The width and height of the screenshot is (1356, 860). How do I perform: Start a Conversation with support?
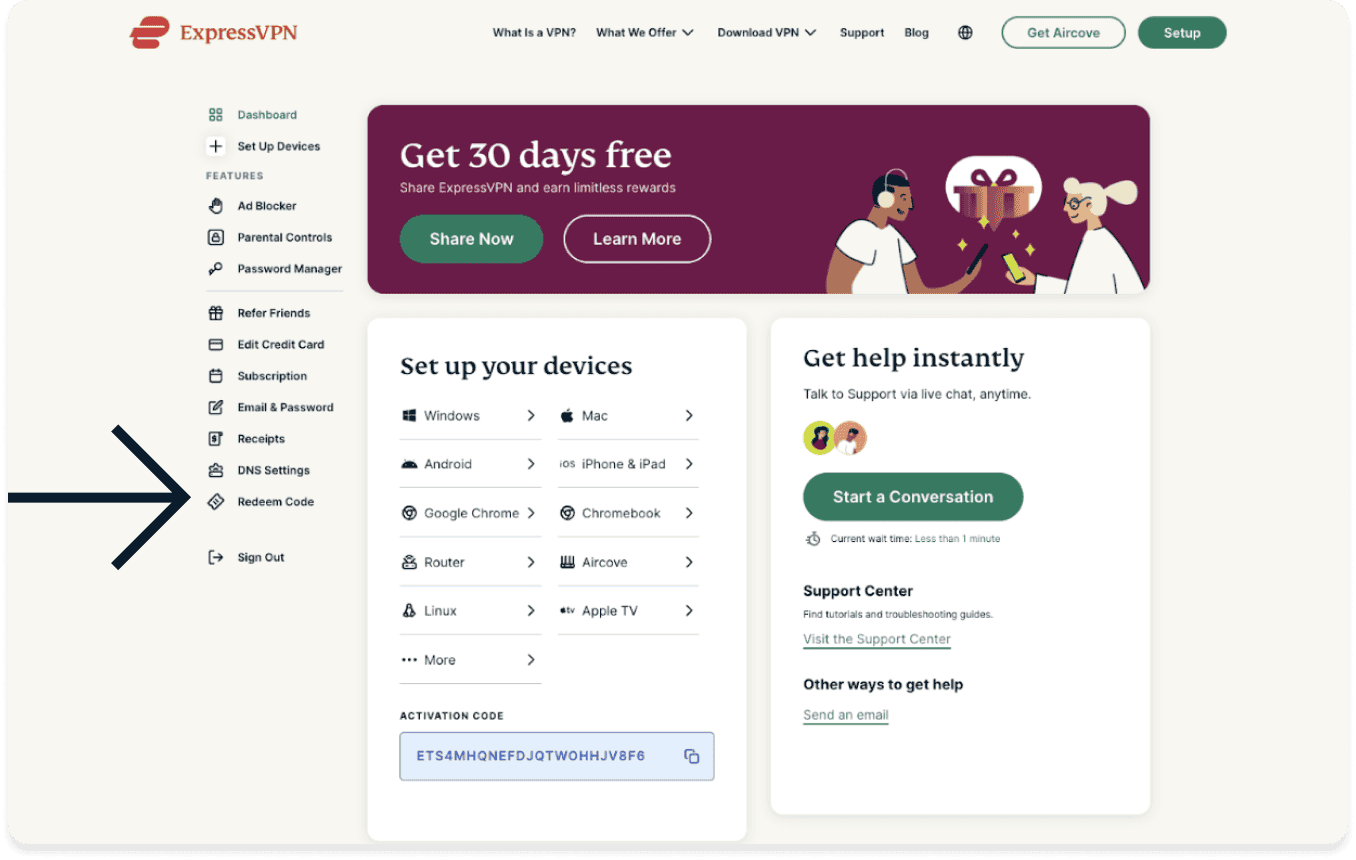[913, 497]
